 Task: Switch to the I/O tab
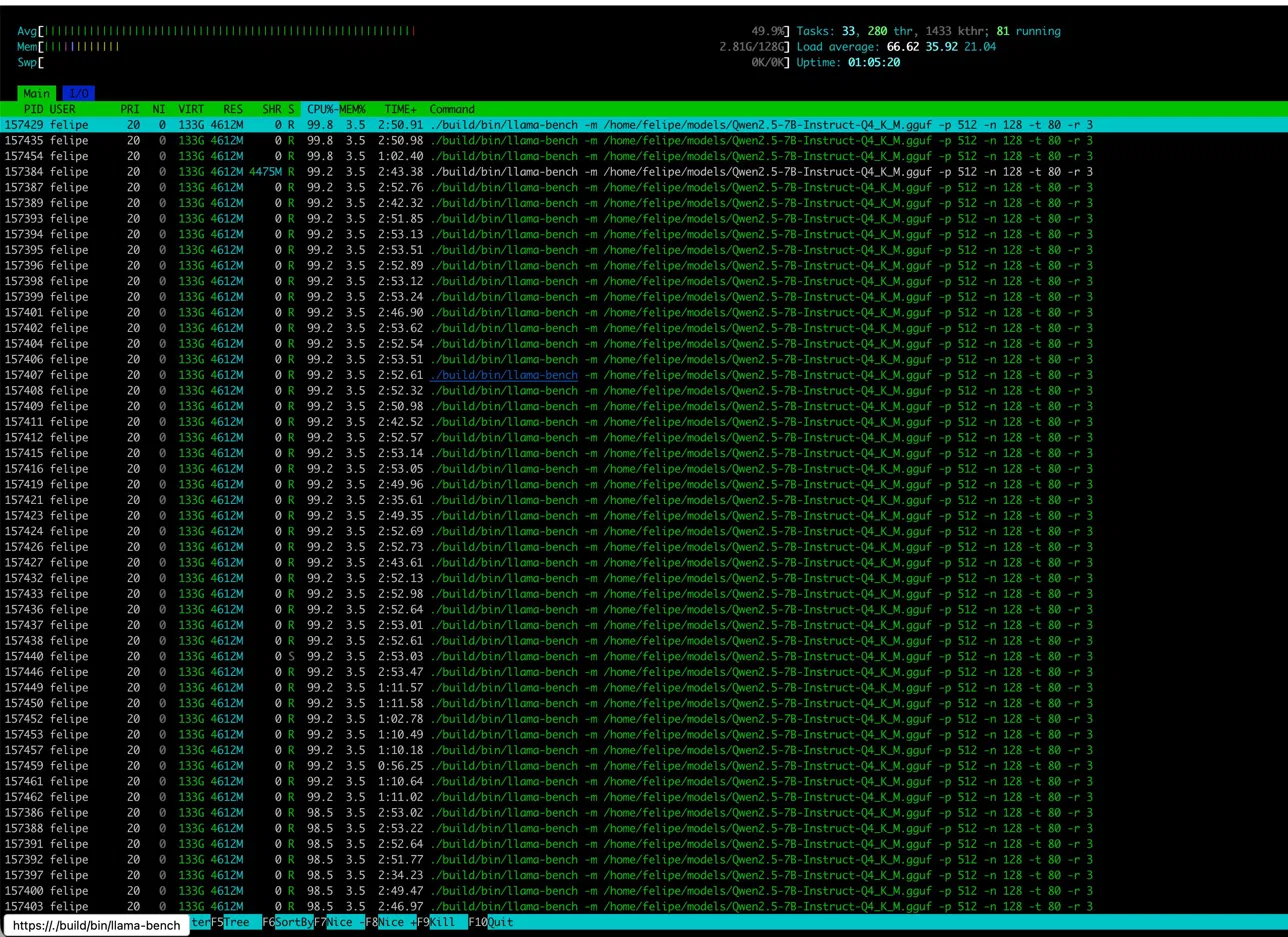click(78, 93)
